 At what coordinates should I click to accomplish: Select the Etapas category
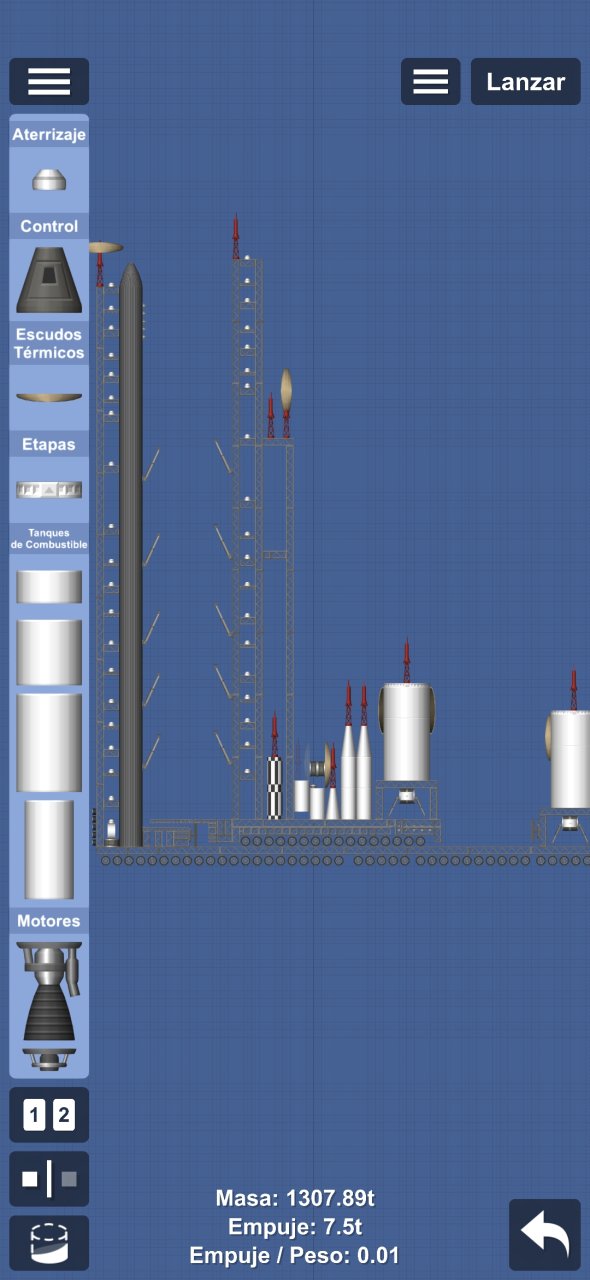[x=49, y=444]
